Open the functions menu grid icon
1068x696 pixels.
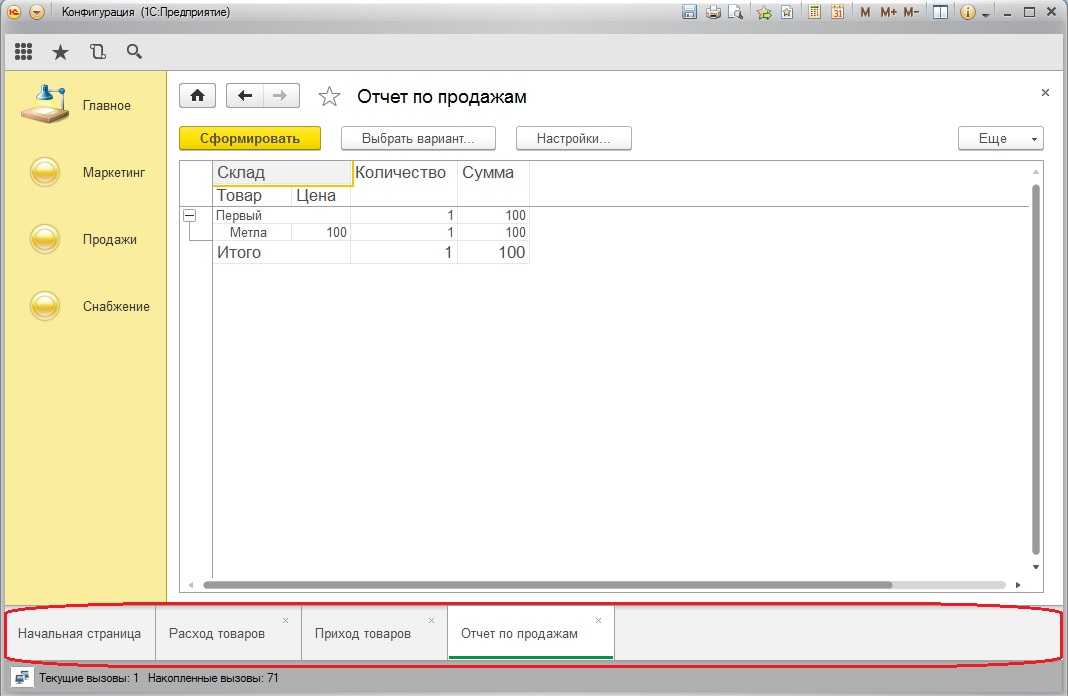pyautogui.click(x=23, y=52)
